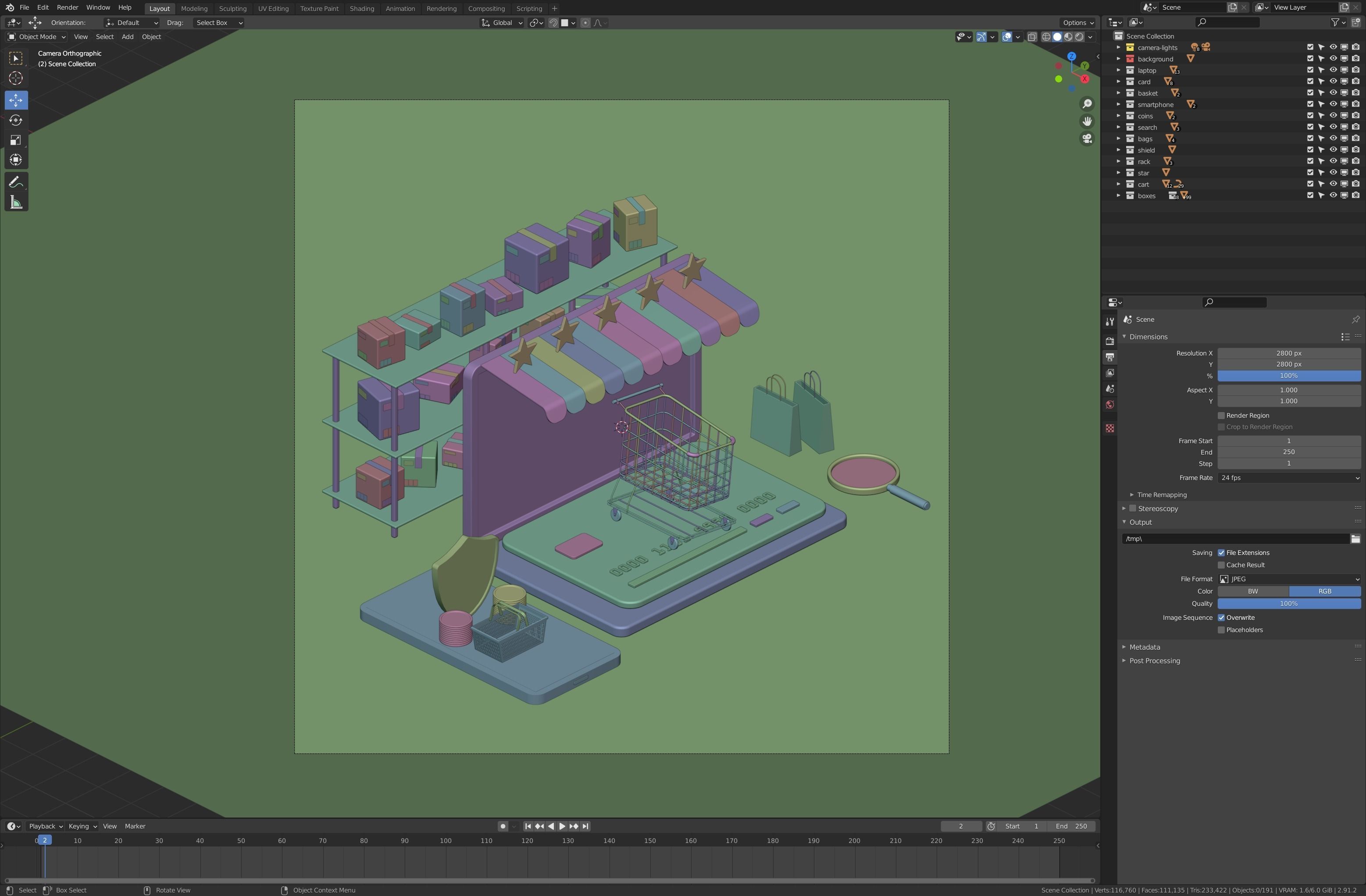The image size is (1366, 896).
Task: Open the File Format JPEG dropdown
Action: [x=1288, y=580]
